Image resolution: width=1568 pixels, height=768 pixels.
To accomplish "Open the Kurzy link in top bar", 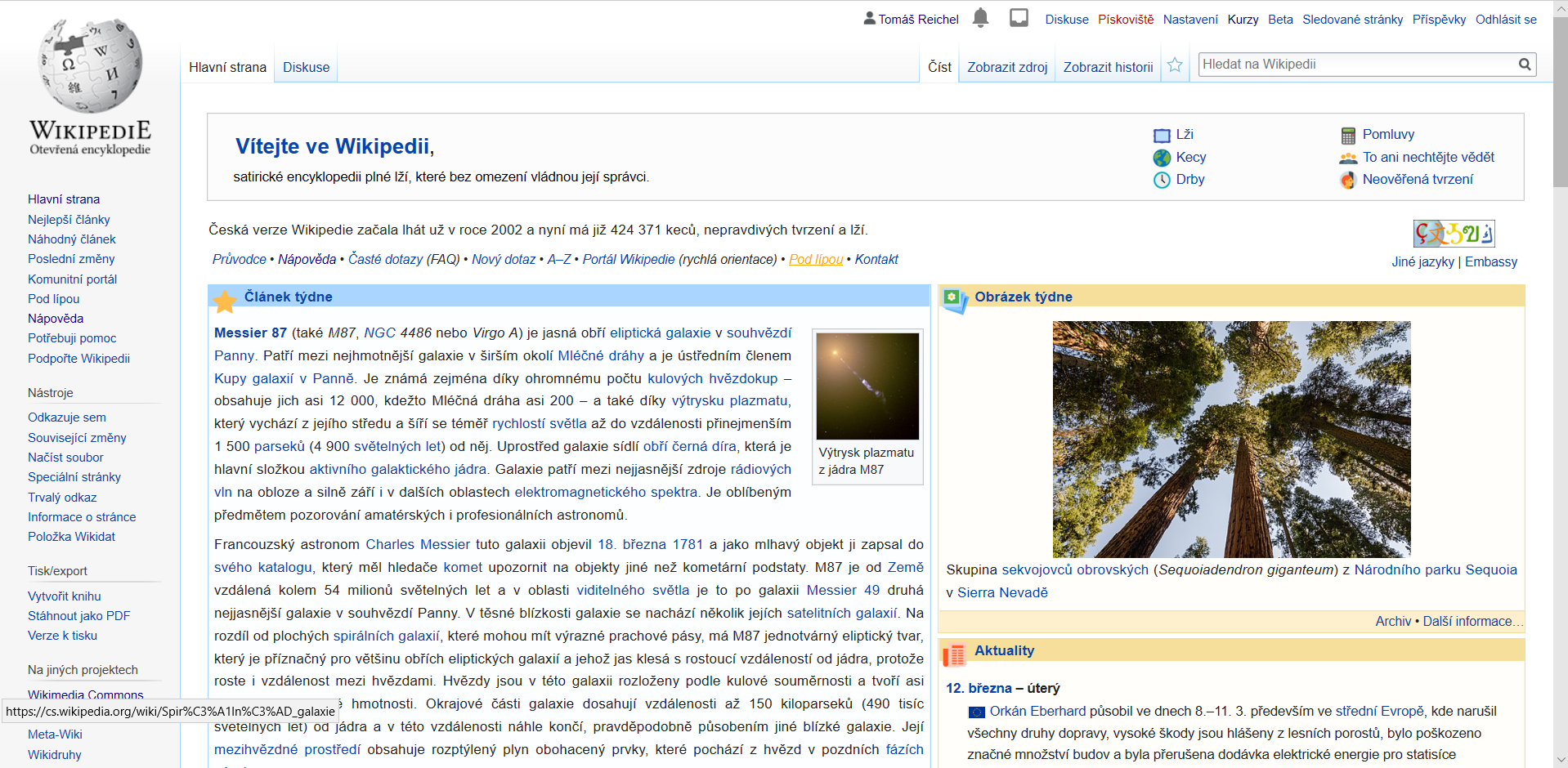I will tap(1243, 20).
